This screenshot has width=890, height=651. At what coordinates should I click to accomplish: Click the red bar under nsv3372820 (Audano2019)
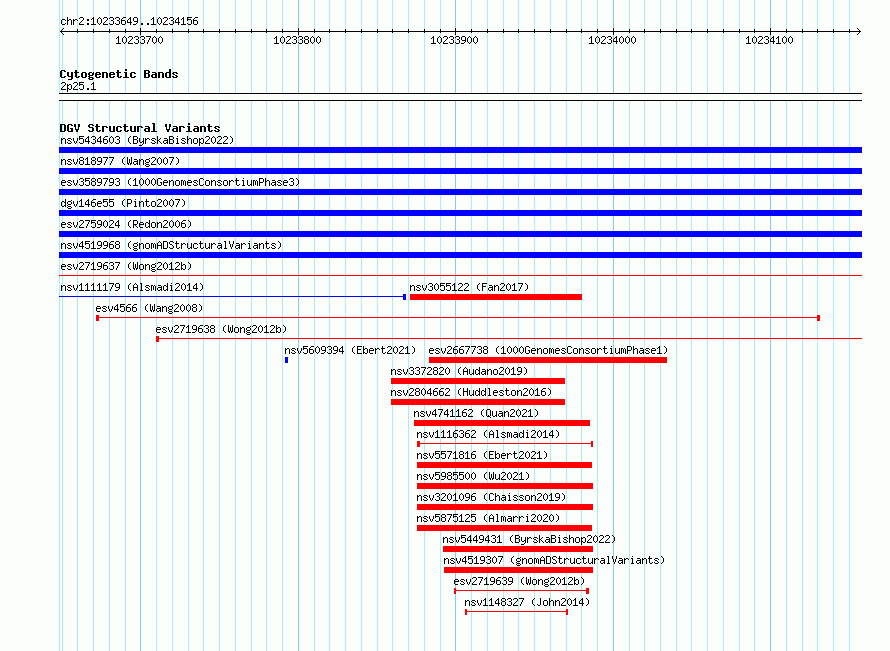pos(478,381)
